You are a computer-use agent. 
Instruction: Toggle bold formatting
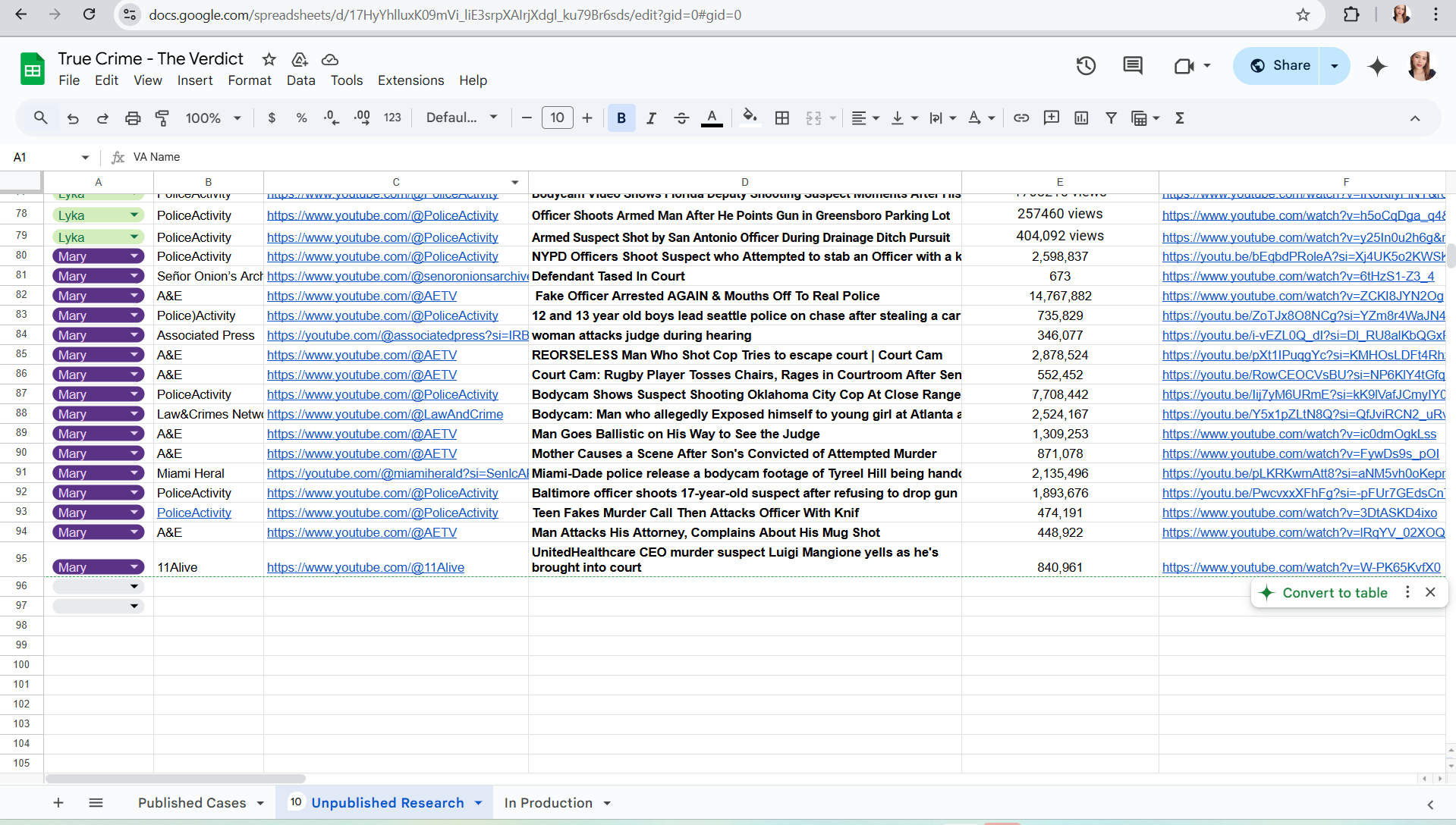click(621, 118)
